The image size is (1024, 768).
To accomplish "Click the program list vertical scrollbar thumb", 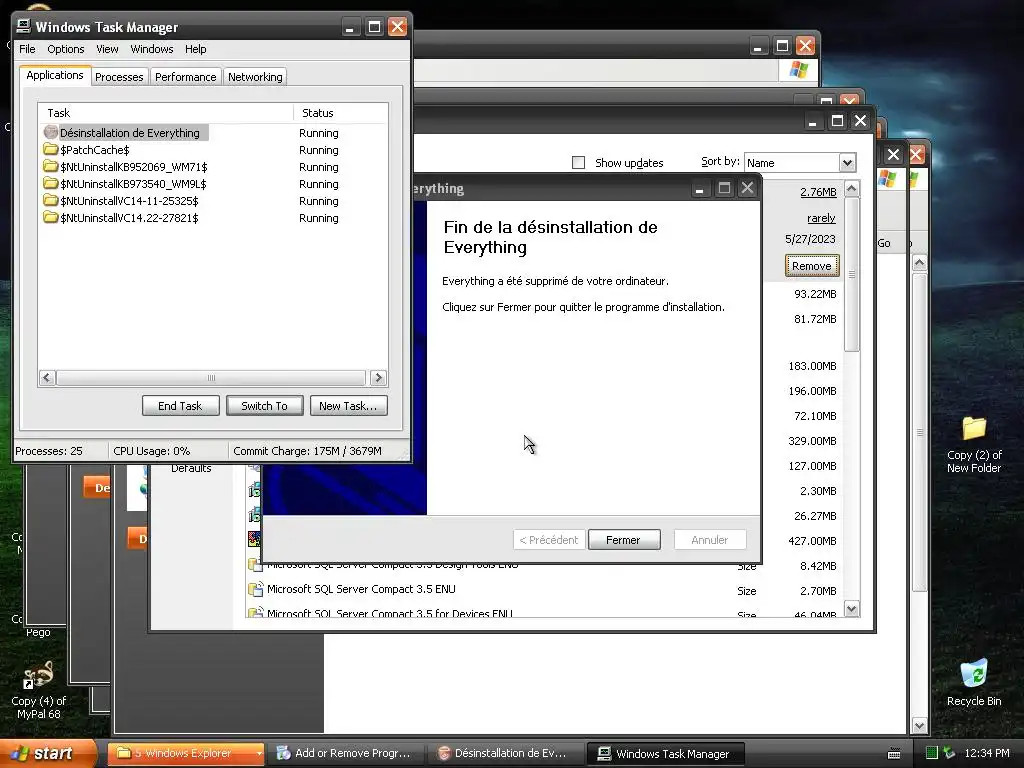I will tap(852, 275).
